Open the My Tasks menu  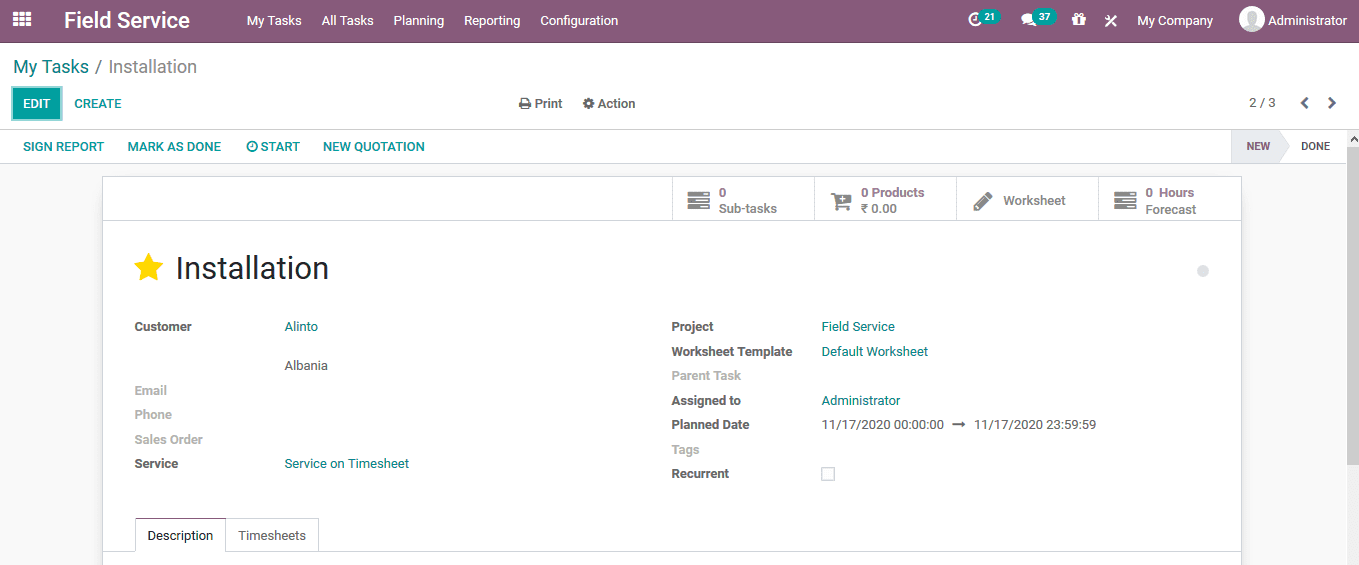(274, 20)
